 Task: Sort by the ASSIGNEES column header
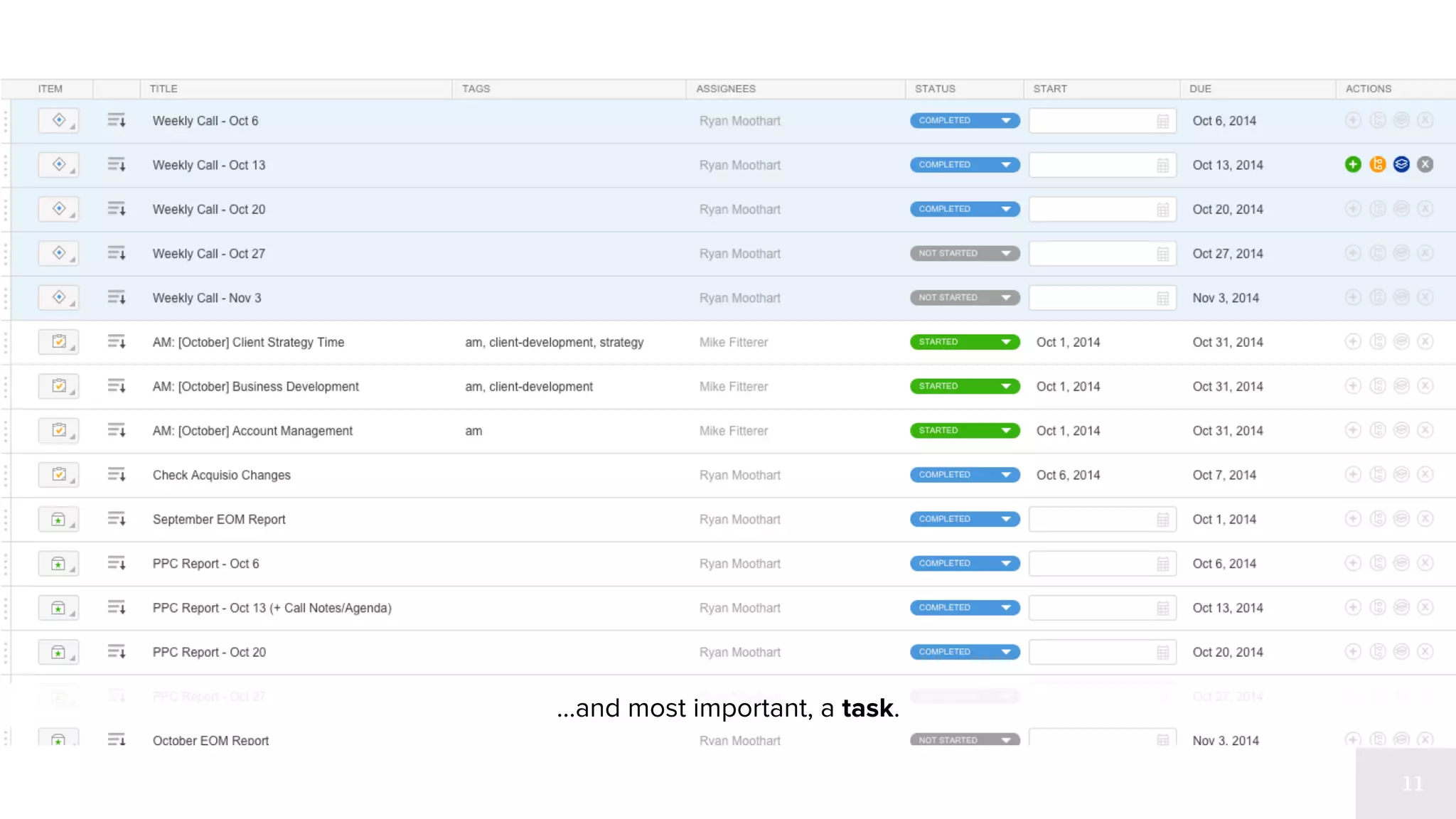[x=726, y=89]
